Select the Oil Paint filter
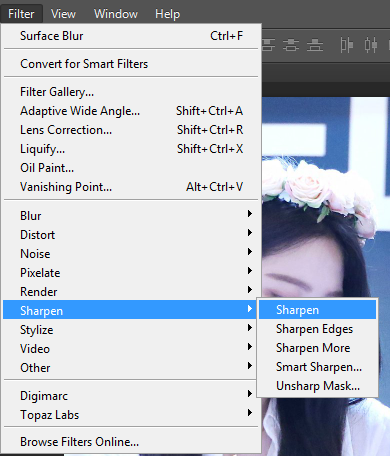This screenshot has height=456, width=390. tap(131, 168)
